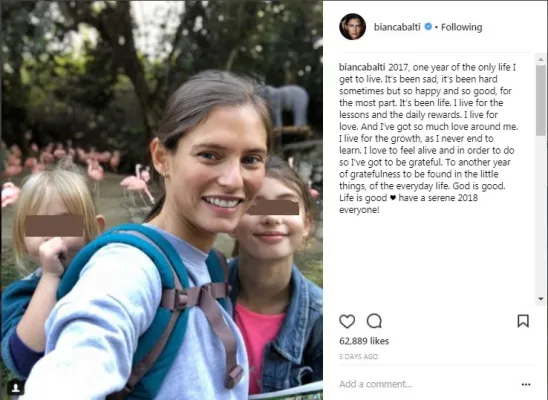This screenshot has height=400, width=548.
Task: Open more options three-dot menu
Action: [526, 384]
